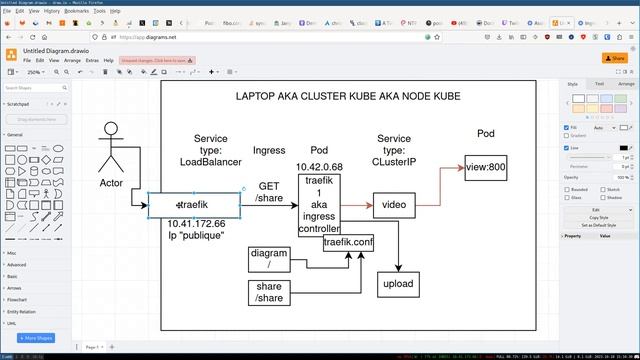The width and height of the screenshot is (640, 360).
Task: Open the Fill Auto mode dropdown
Action: (x=604, y=128)
